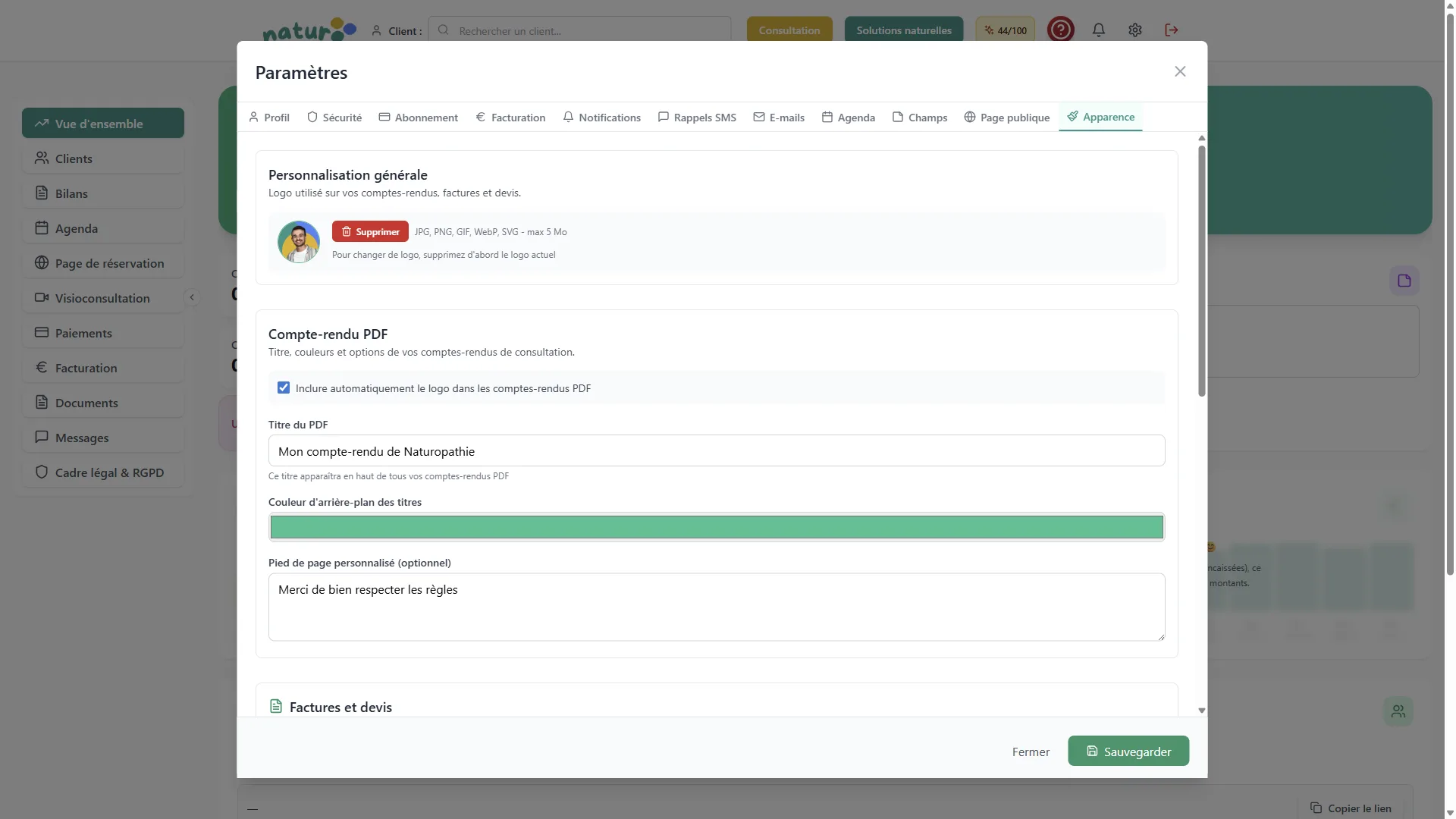Click the Factures et devis heading
Image resolution: width=1456 pixels, height=819 pixels.
[x=340, y=707]
